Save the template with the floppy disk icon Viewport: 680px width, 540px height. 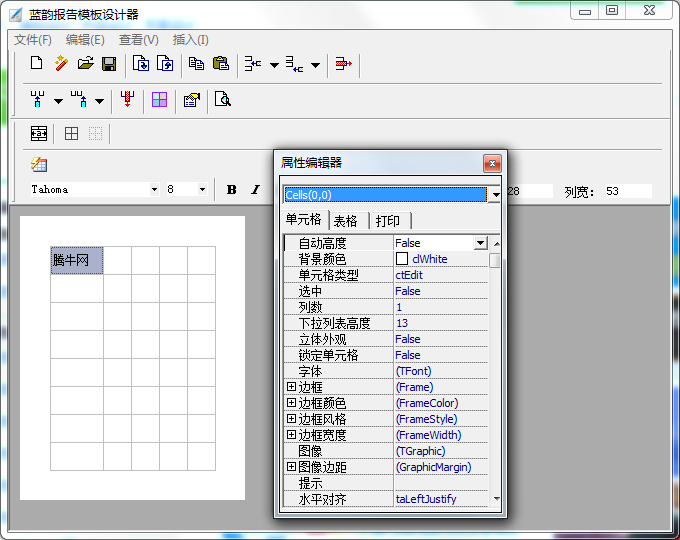(x=109, y=64)
